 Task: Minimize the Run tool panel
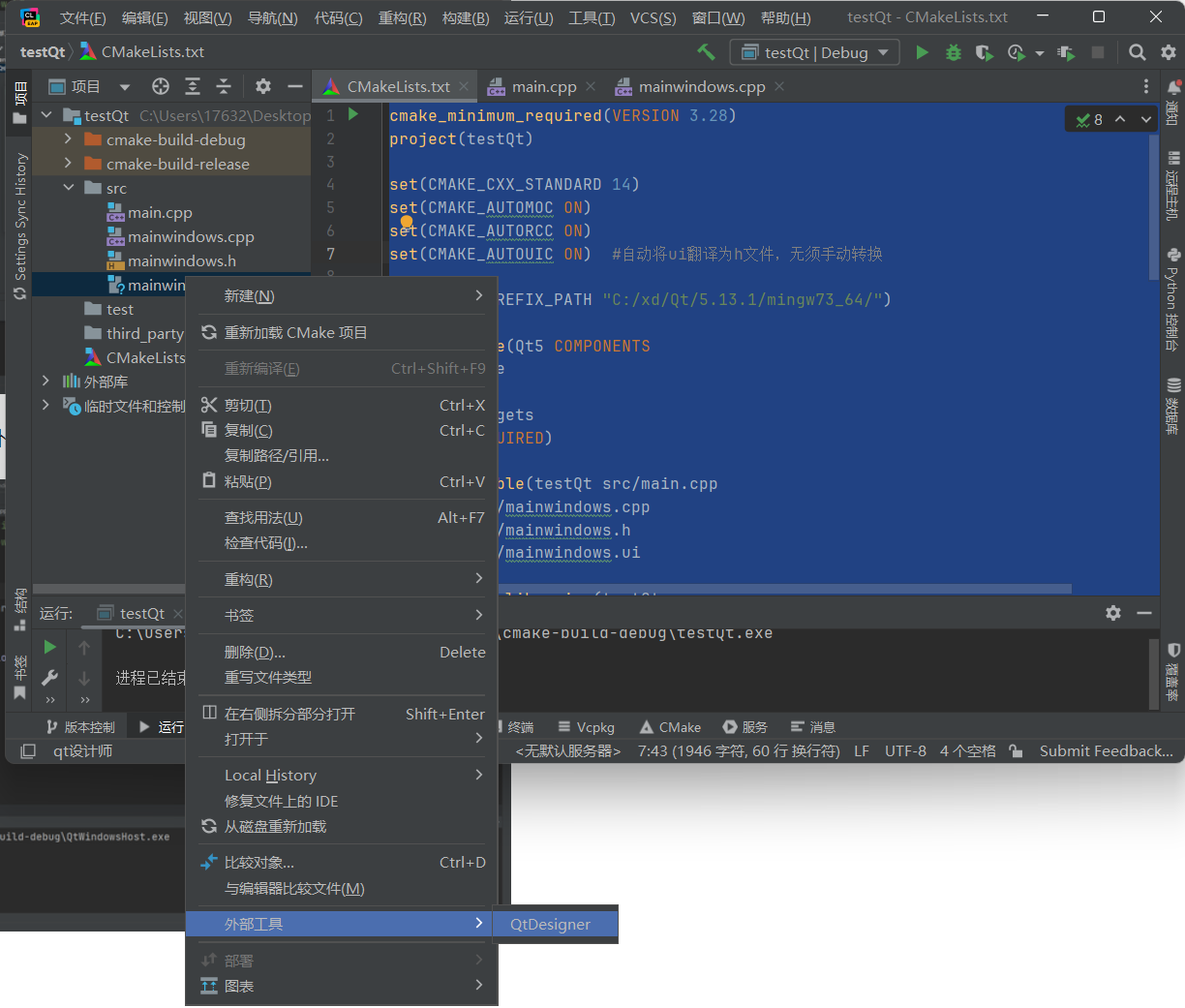1144,613
